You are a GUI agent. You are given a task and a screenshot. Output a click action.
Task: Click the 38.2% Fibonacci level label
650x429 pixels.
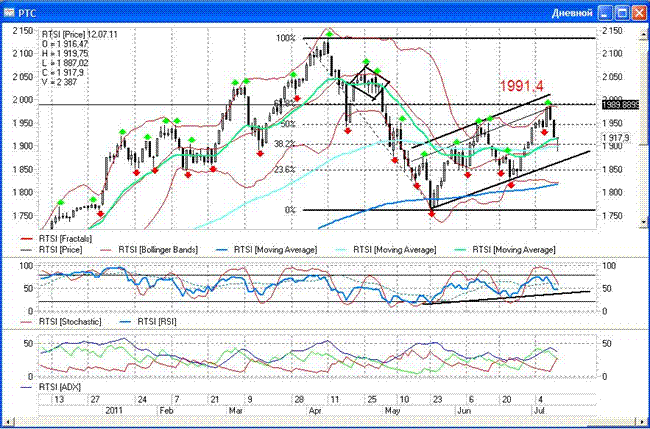tap(284, 144)
